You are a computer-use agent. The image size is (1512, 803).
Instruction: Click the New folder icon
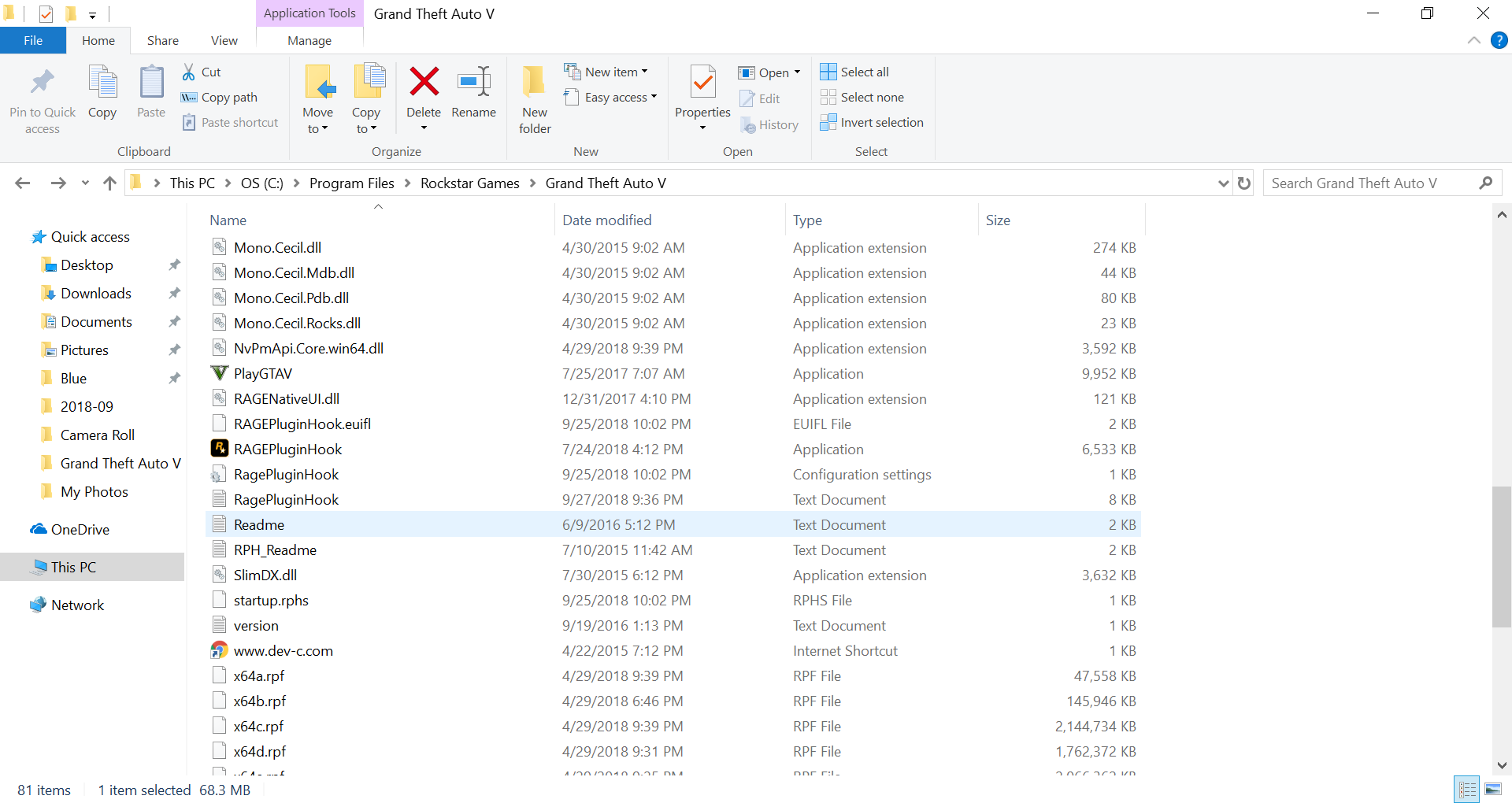tap(534, 82)
